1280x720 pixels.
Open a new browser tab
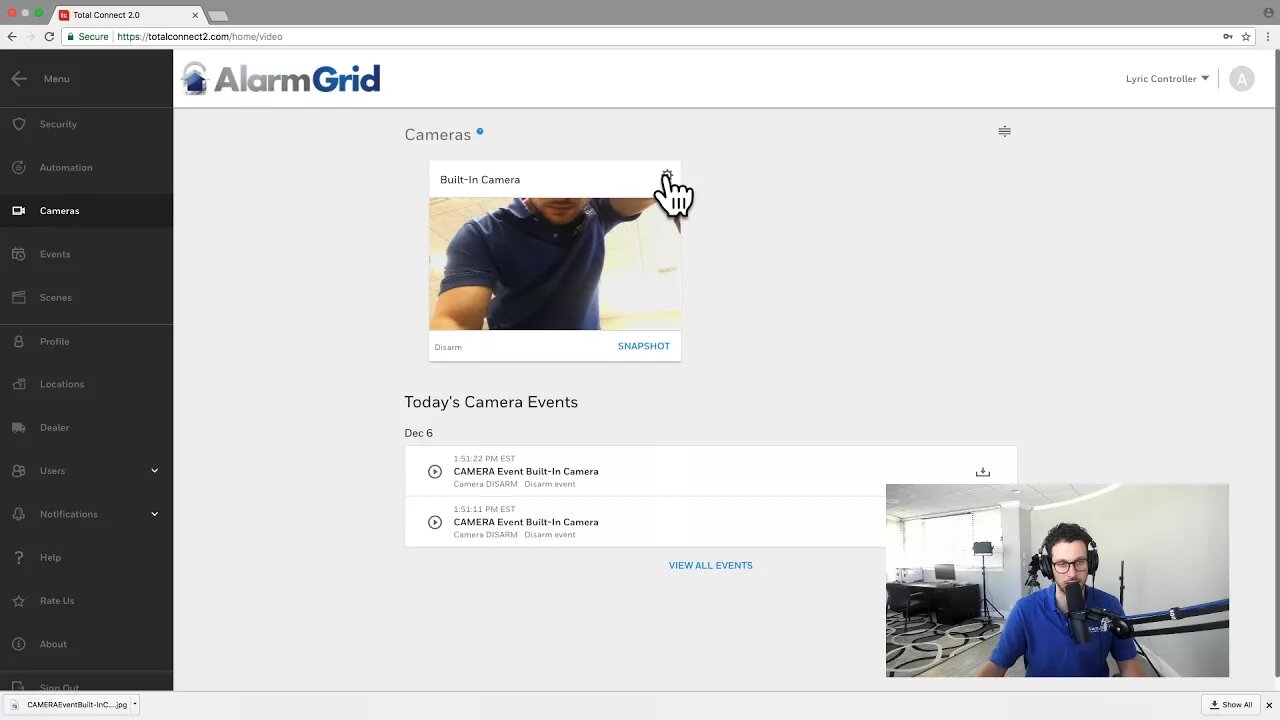(x=218, y=16)
